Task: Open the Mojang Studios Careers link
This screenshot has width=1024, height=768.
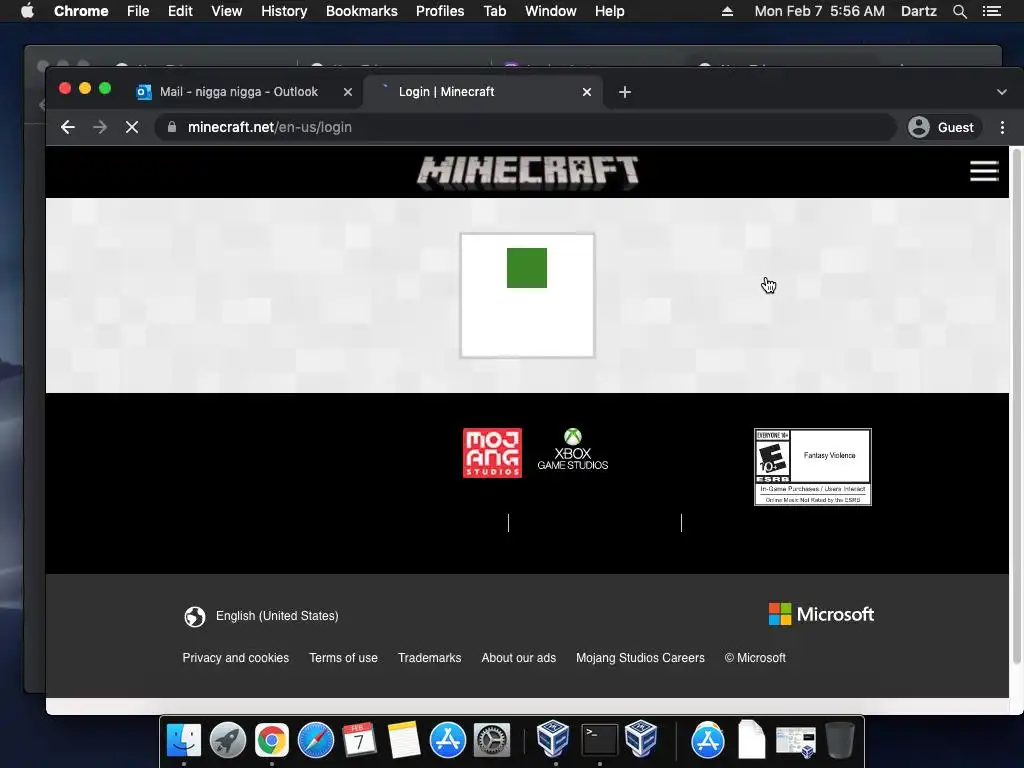Action: (640, 658)
